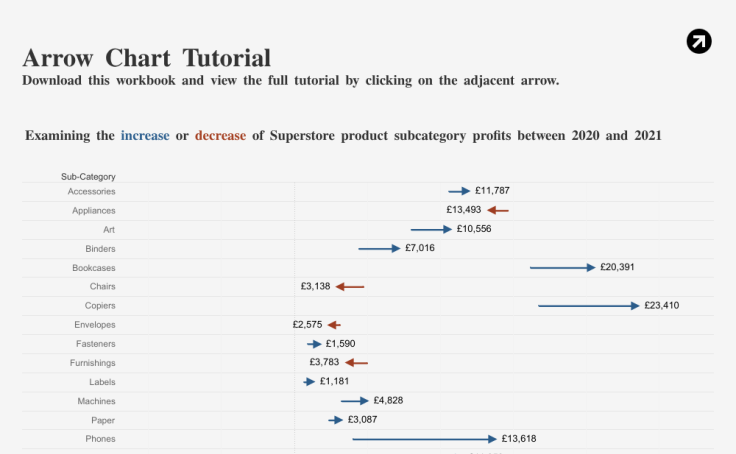
Task: Click the black circular arrow icon
Action: 699,41
